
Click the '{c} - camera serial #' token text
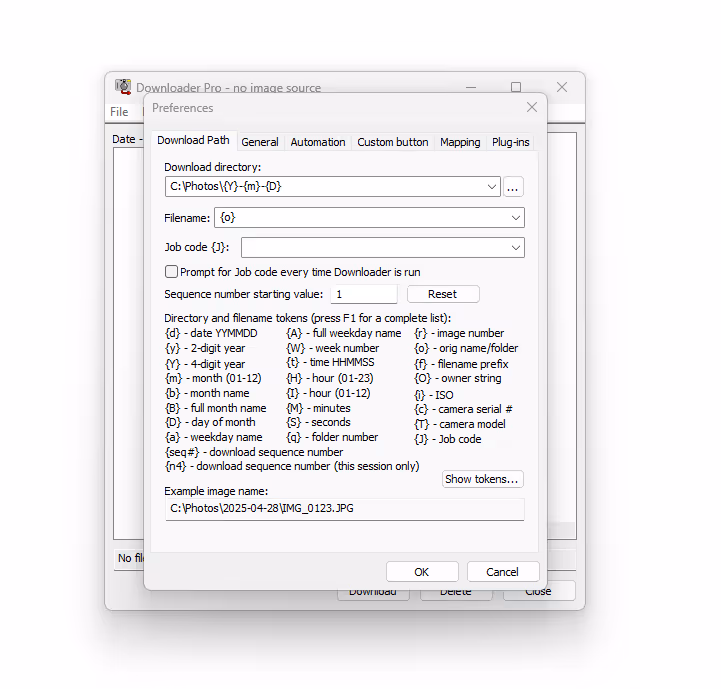[464, 409]
